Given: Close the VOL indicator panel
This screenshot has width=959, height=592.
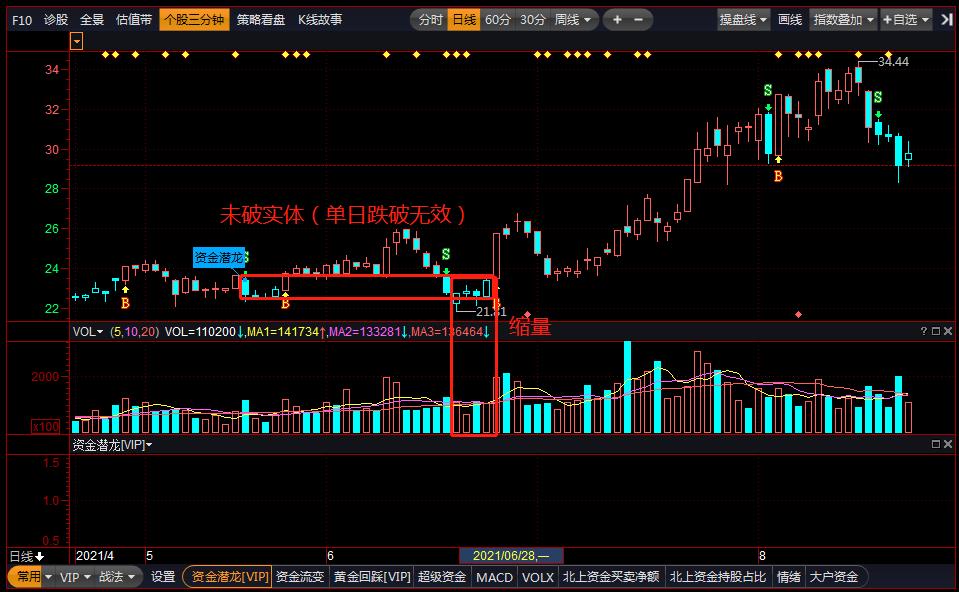Looking at the screenshot, I should (x=948, y=331).
